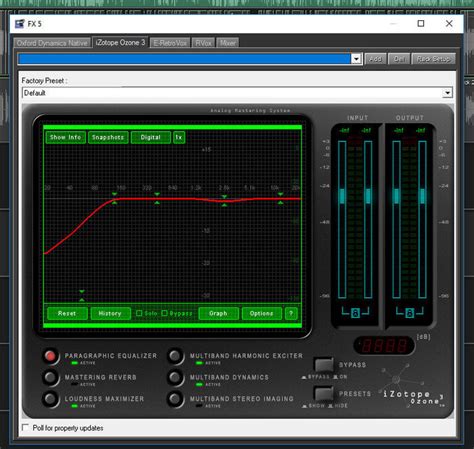Maximize the FX 5 window
The image size is (474, 449).
(421, 24)
